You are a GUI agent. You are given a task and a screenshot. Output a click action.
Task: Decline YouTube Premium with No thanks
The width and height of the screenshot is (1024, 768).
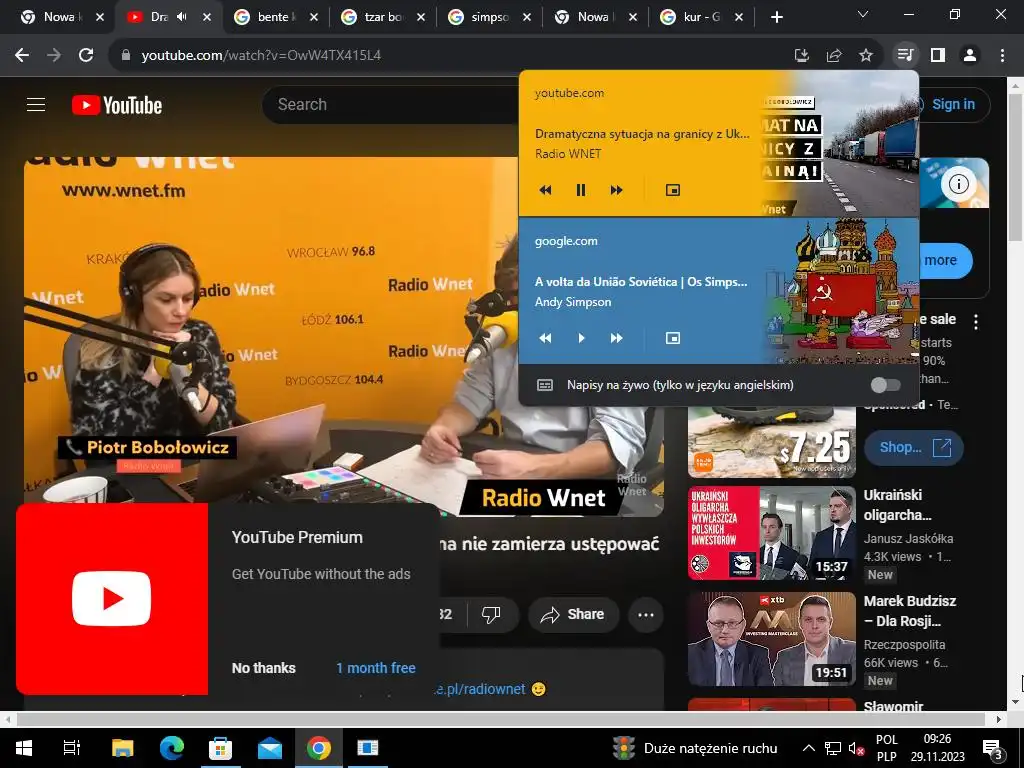tap(264, 668)
